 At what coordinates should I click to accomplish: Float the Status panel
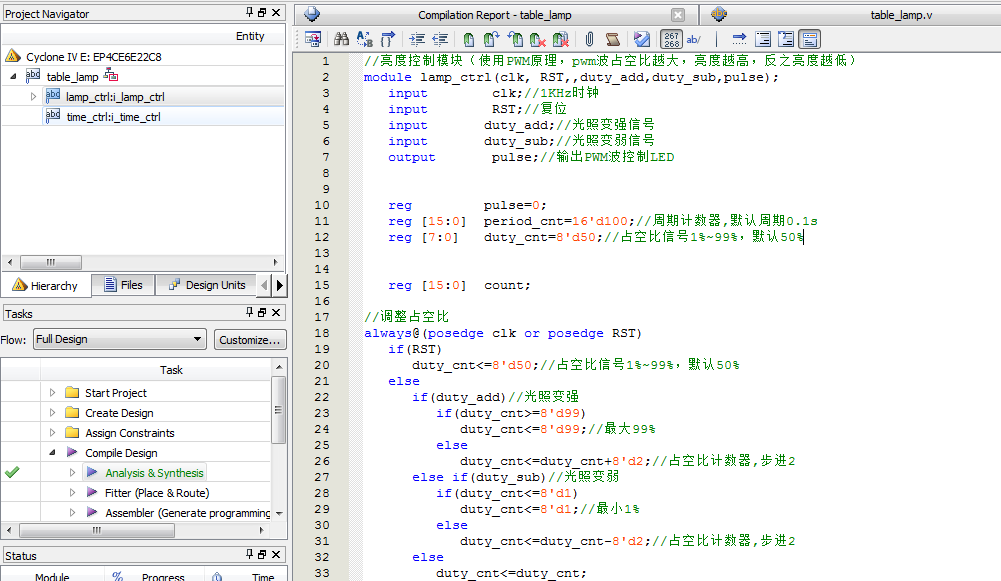262,554
